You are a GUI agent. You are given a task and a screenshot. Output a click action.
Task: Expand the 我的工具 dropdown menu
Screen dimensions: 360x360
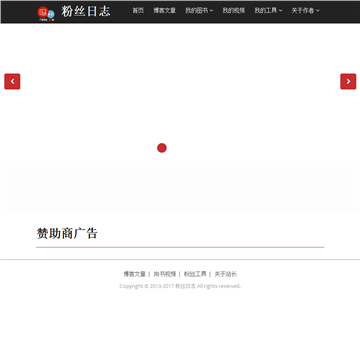pos(268,10)
